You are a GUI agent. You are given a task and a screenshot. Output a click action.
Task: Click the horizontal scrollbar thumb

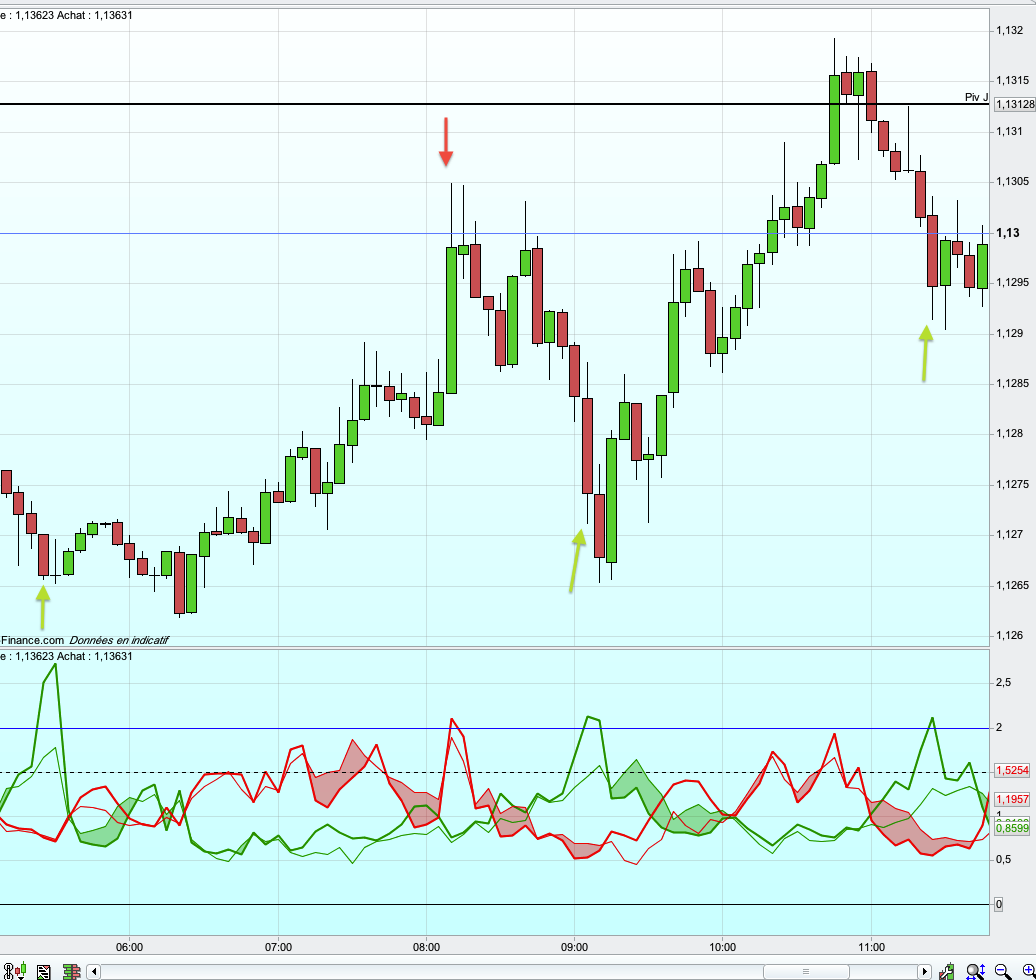[x=806, y=971]
